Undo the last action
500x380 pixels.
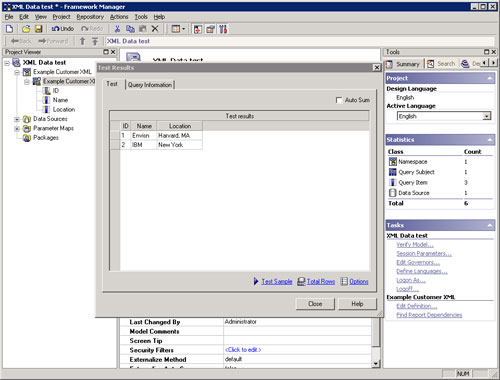tap(63, 29)
